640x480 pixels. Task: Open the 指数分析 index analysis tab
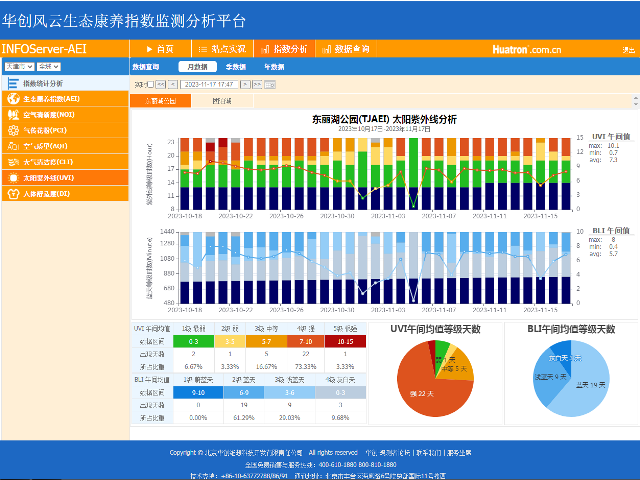(283, 48)
